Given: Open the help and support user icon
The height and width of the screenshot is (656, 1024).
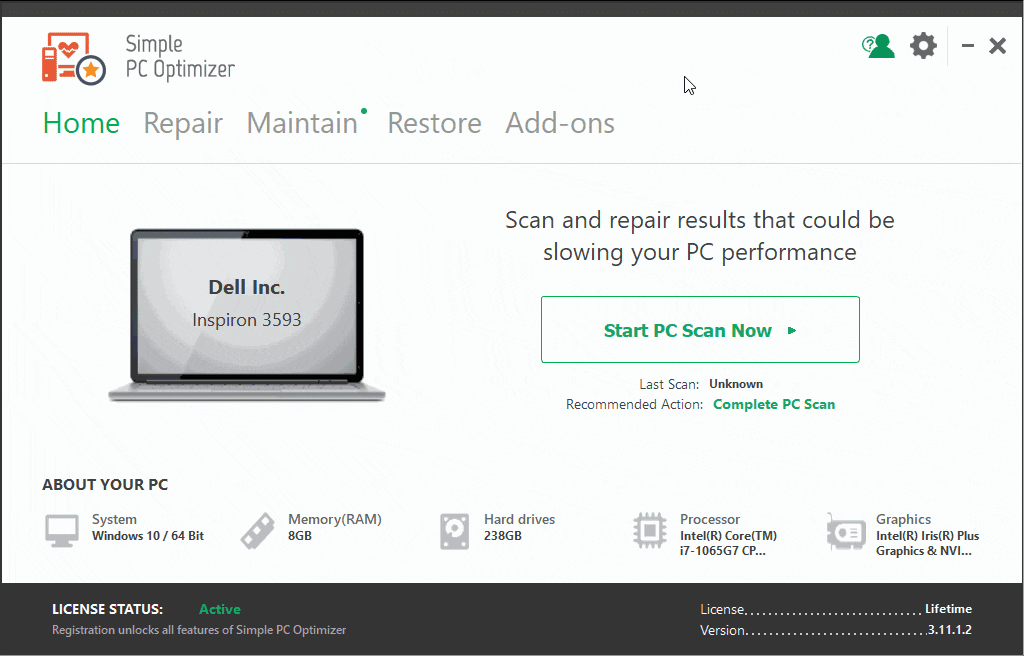Looking at the screenshot, I should coord(878,46).
